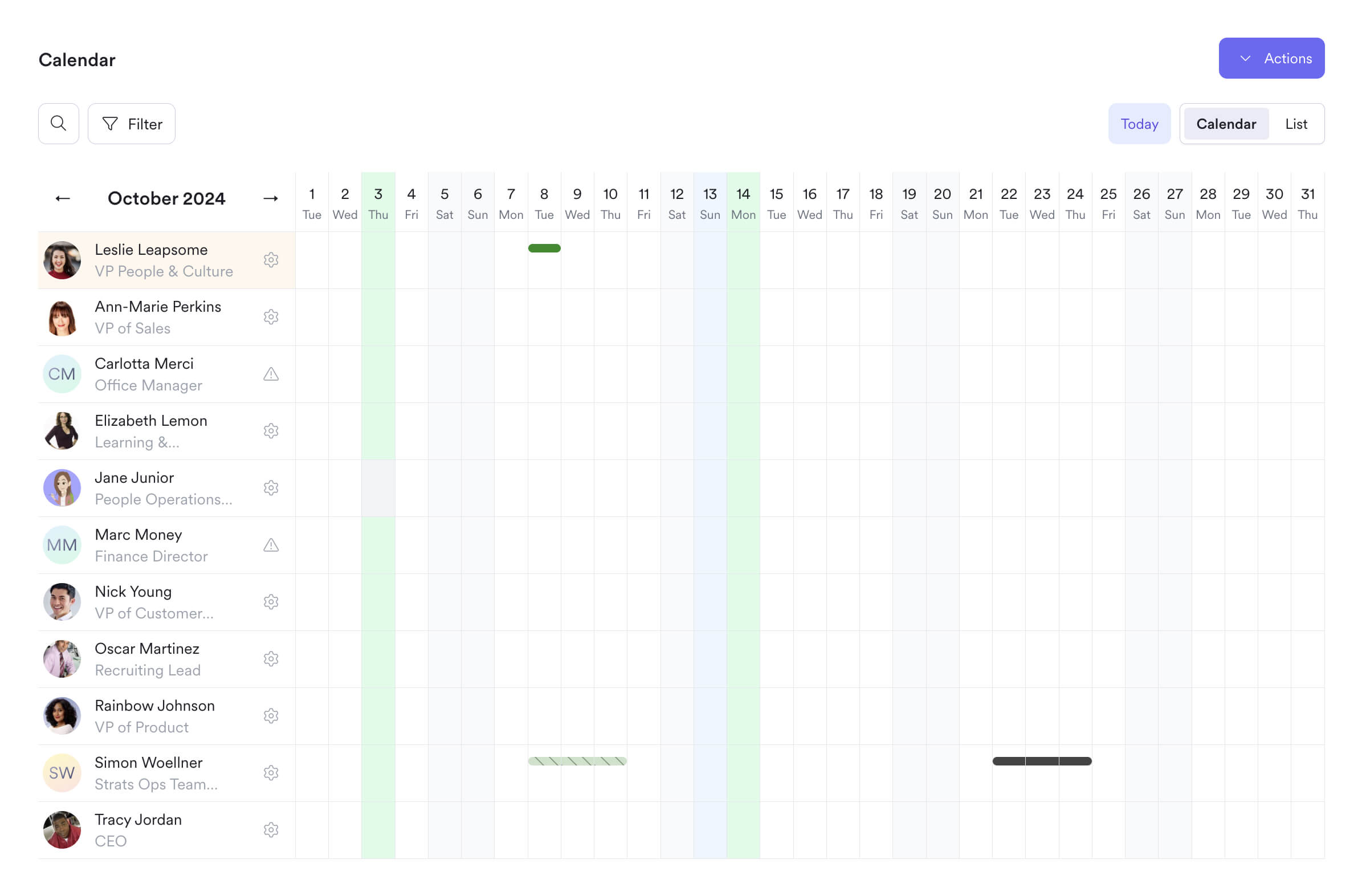1362x896 pixels.
Task: Click on October 2024 month label
Action: click(x=166, y=198)
